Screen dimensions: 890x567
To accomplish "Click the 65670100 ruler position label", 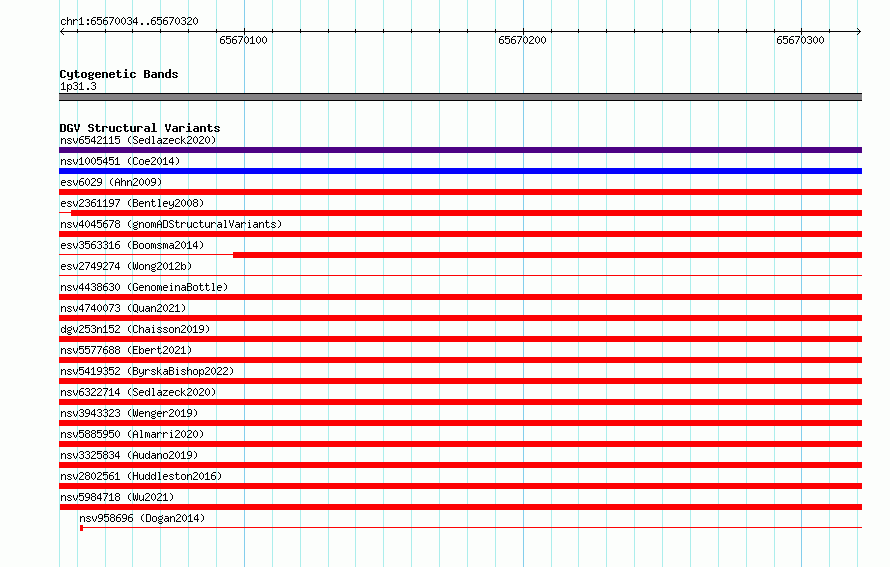I will (x=243, y=40).
